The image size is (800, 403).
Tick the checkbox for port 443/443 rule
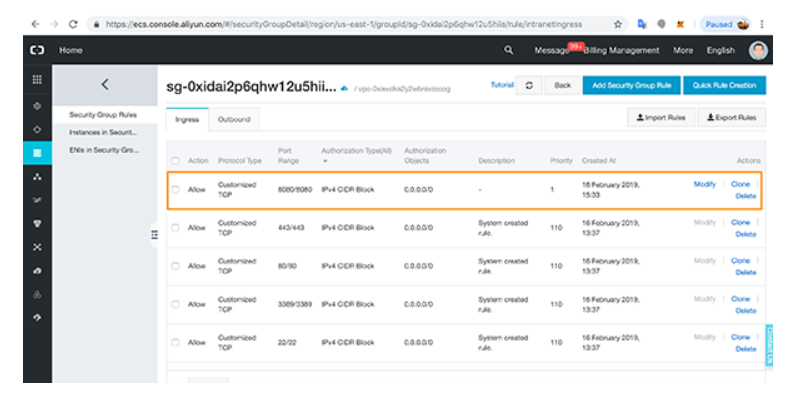[x=176, y=228]
